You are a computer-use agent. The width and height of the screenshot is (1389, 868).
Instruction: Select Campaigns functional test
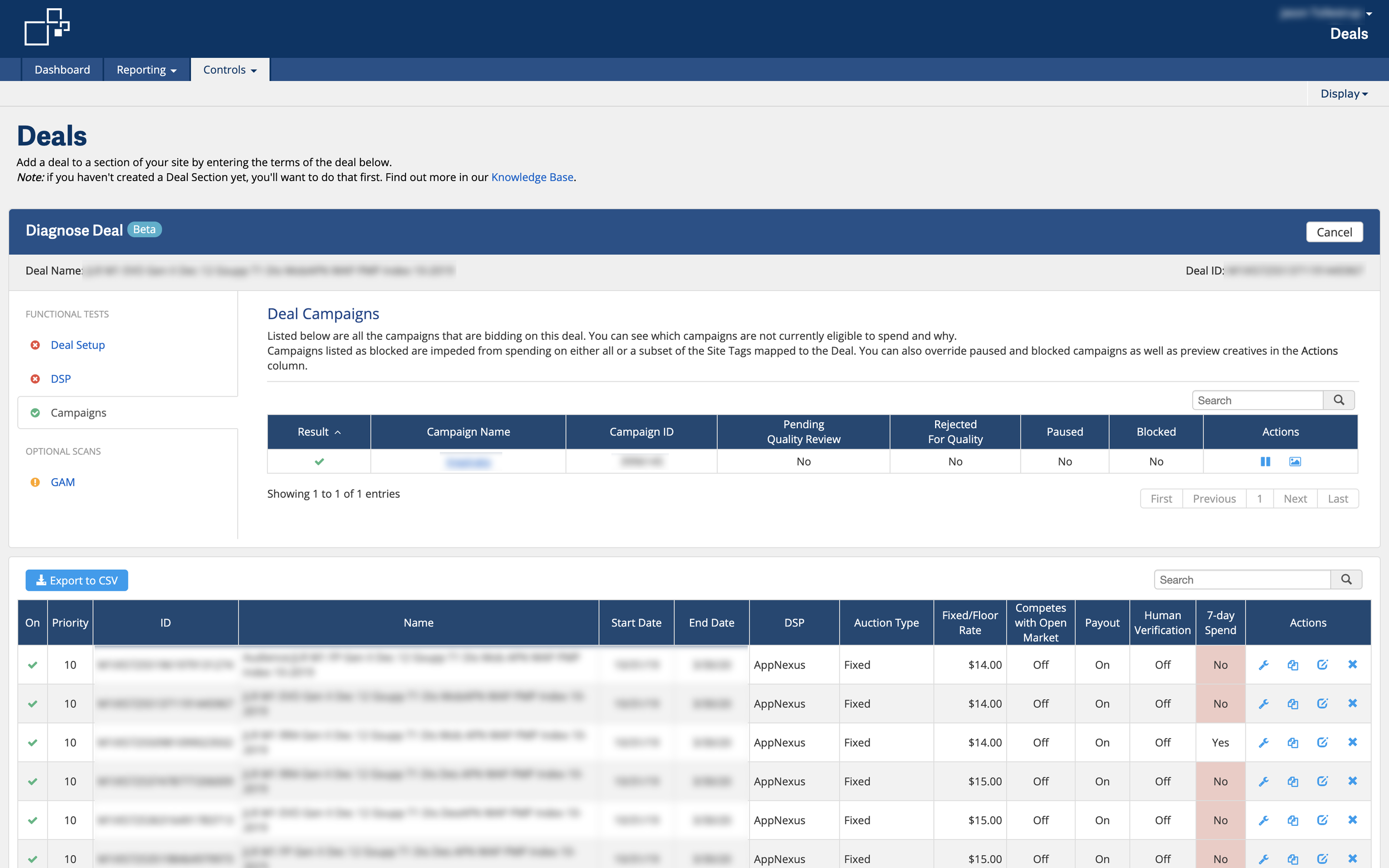point(79,413)
